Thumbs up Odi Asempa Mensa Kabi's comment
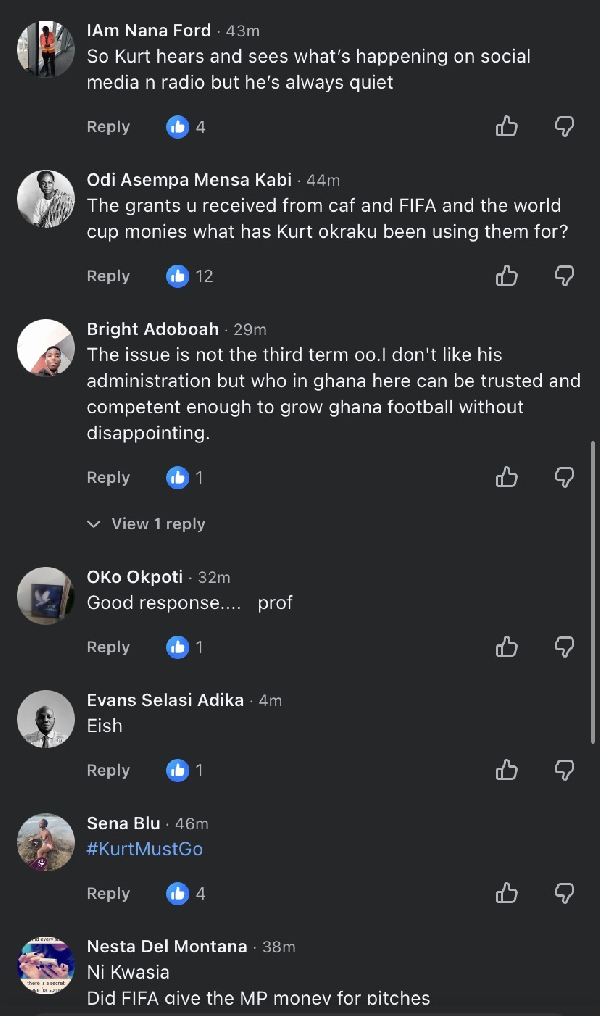The width and height of the screenshot is (600, 1016). coord(507,276)
